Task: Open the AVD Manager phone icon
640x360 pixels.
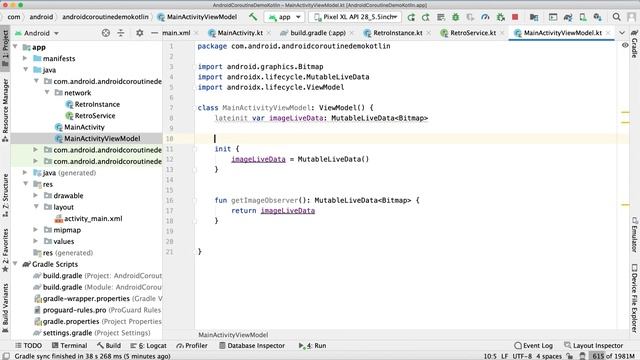Action: click(x=583, y=17)
